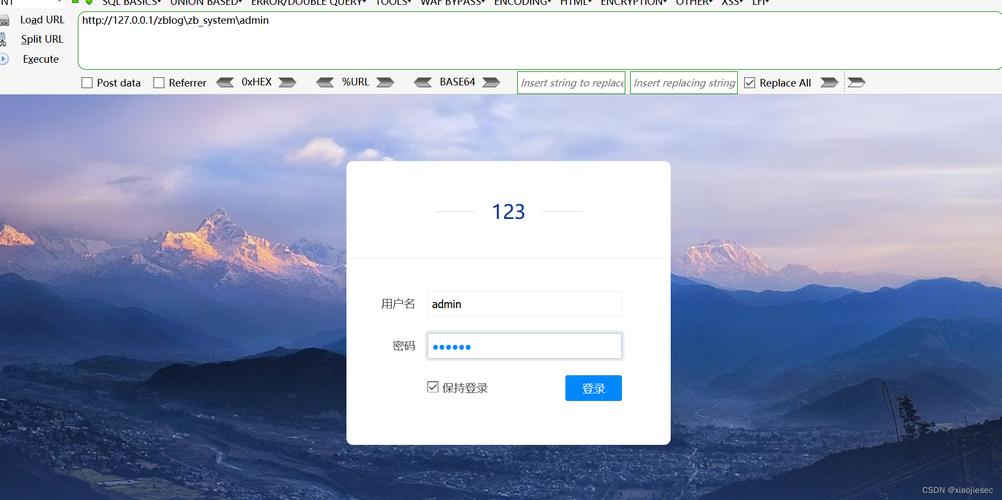The width and height of the screenshot is (1002, 500).
Task: Click the blue 登录 login button
Action: coord(593,388)
